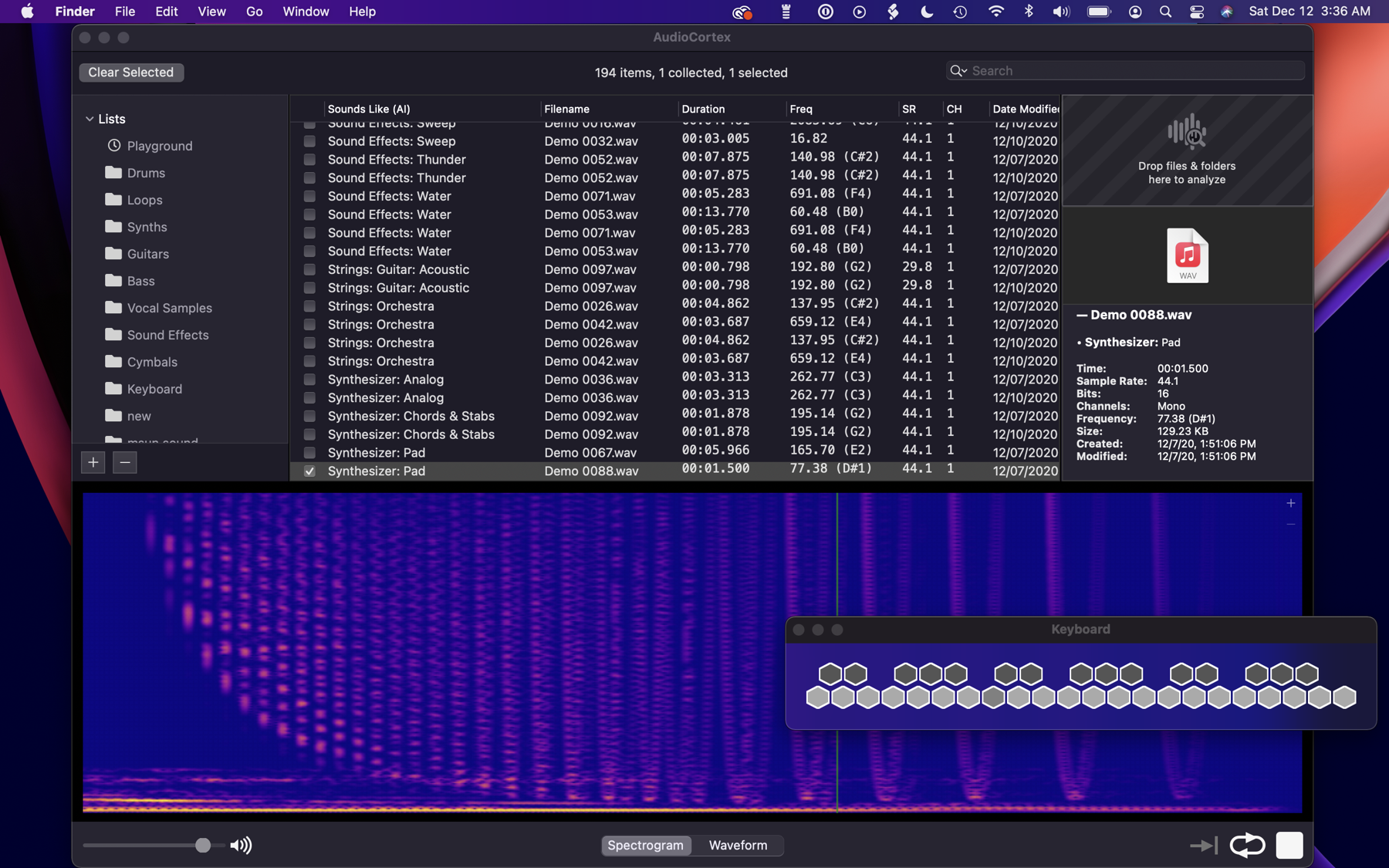Click the WAV file icon
The image size is (1389, 868).
point(1187,255)
